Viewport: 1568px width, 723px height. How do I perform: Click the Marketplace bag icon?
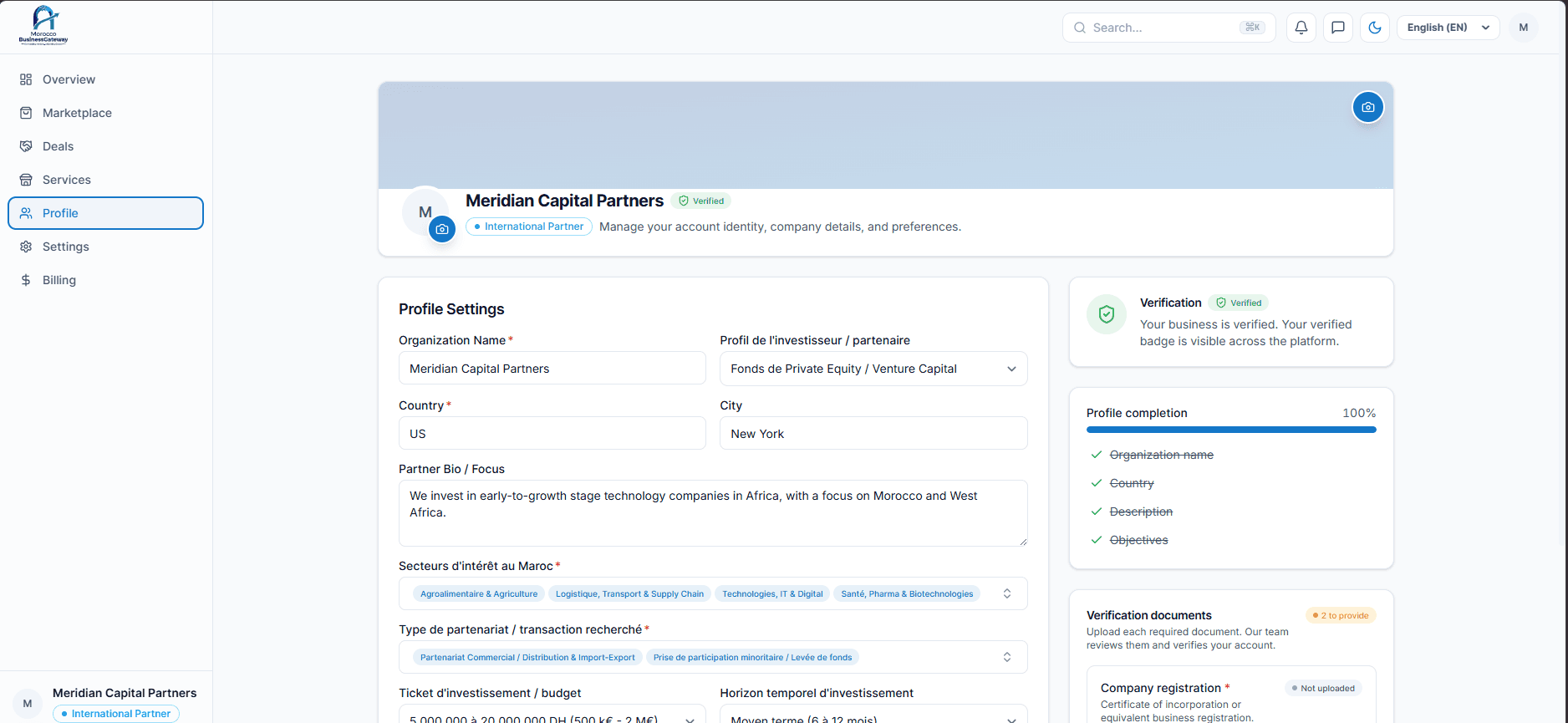point(26,113)
